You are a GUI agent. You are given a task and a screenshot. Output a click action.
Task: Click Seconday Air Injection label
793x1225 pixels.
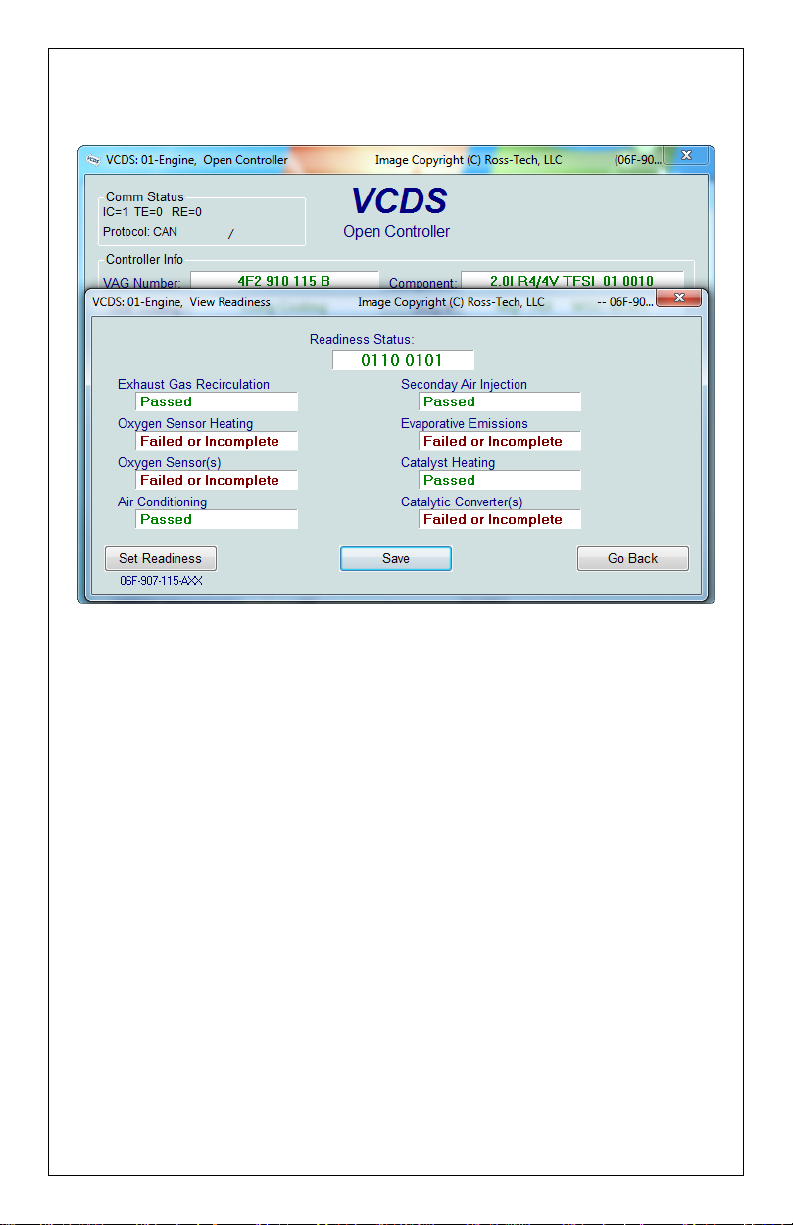464,384
